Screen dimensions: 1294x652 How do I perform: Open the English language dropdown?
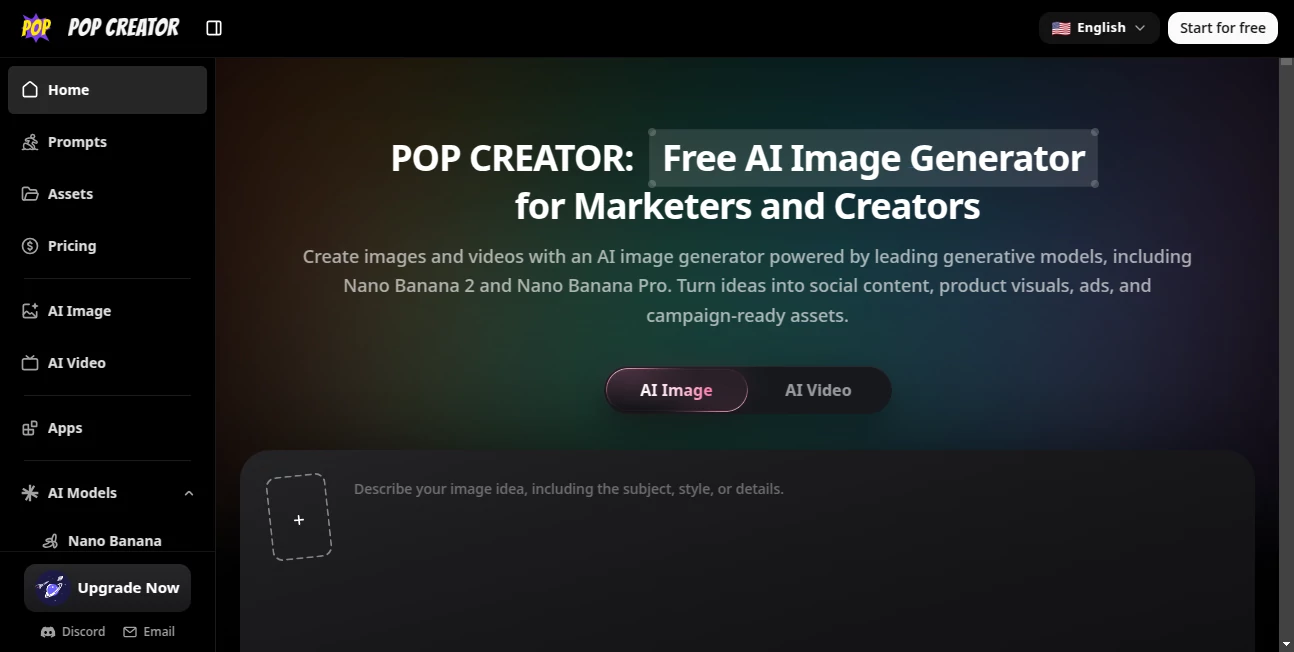click(1099, 28)
